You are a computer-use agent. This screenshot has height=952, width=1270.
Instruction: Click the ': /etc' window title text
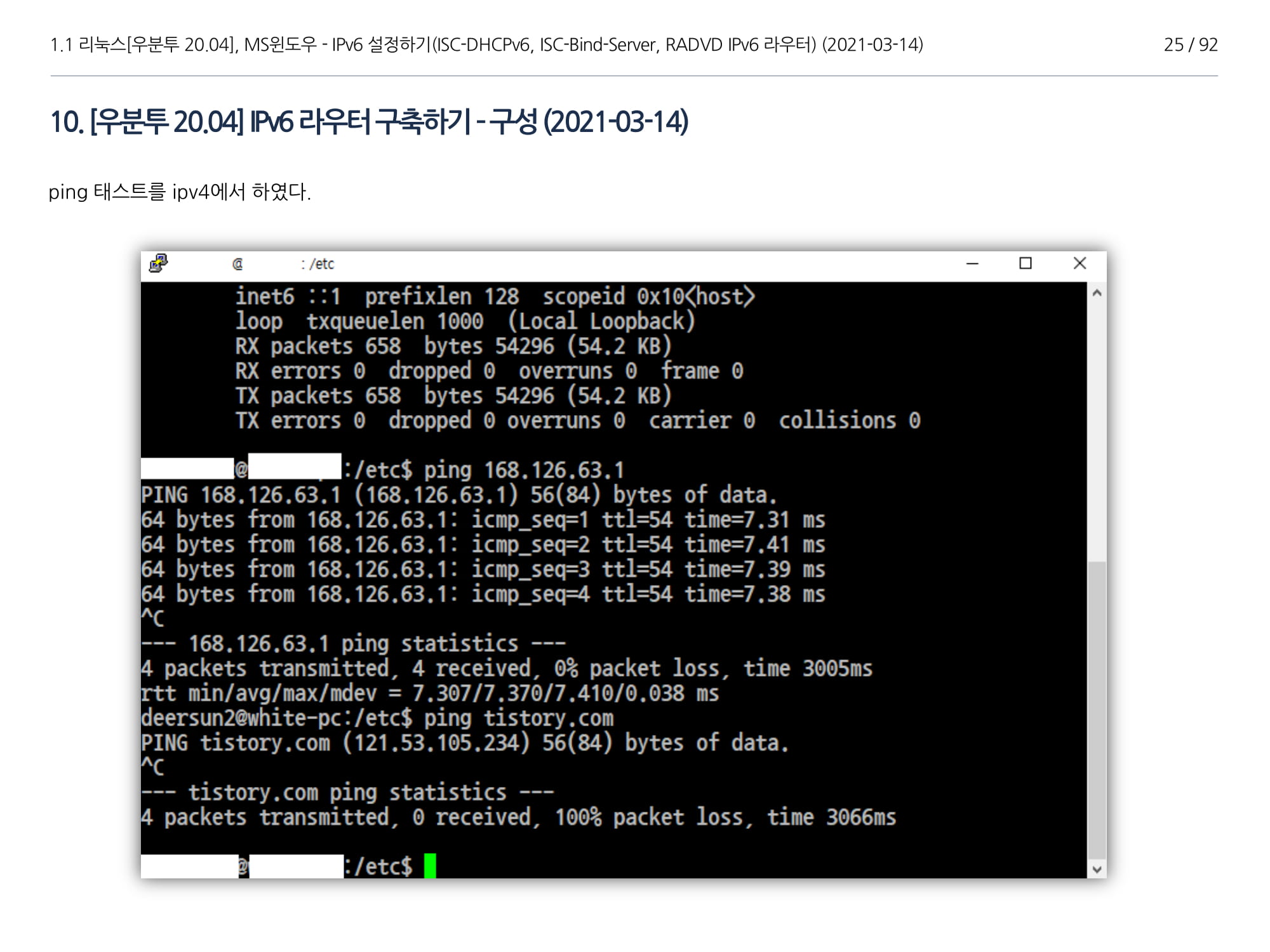pos(317,264)
